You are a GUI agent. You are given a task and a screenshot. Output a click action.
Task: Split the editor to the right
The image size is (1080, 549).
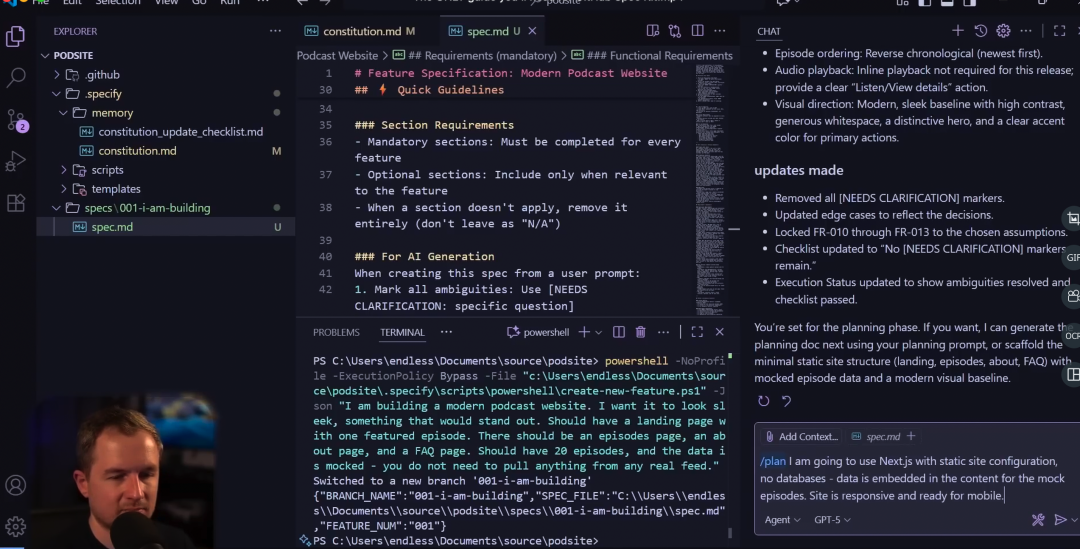[698, 31]
